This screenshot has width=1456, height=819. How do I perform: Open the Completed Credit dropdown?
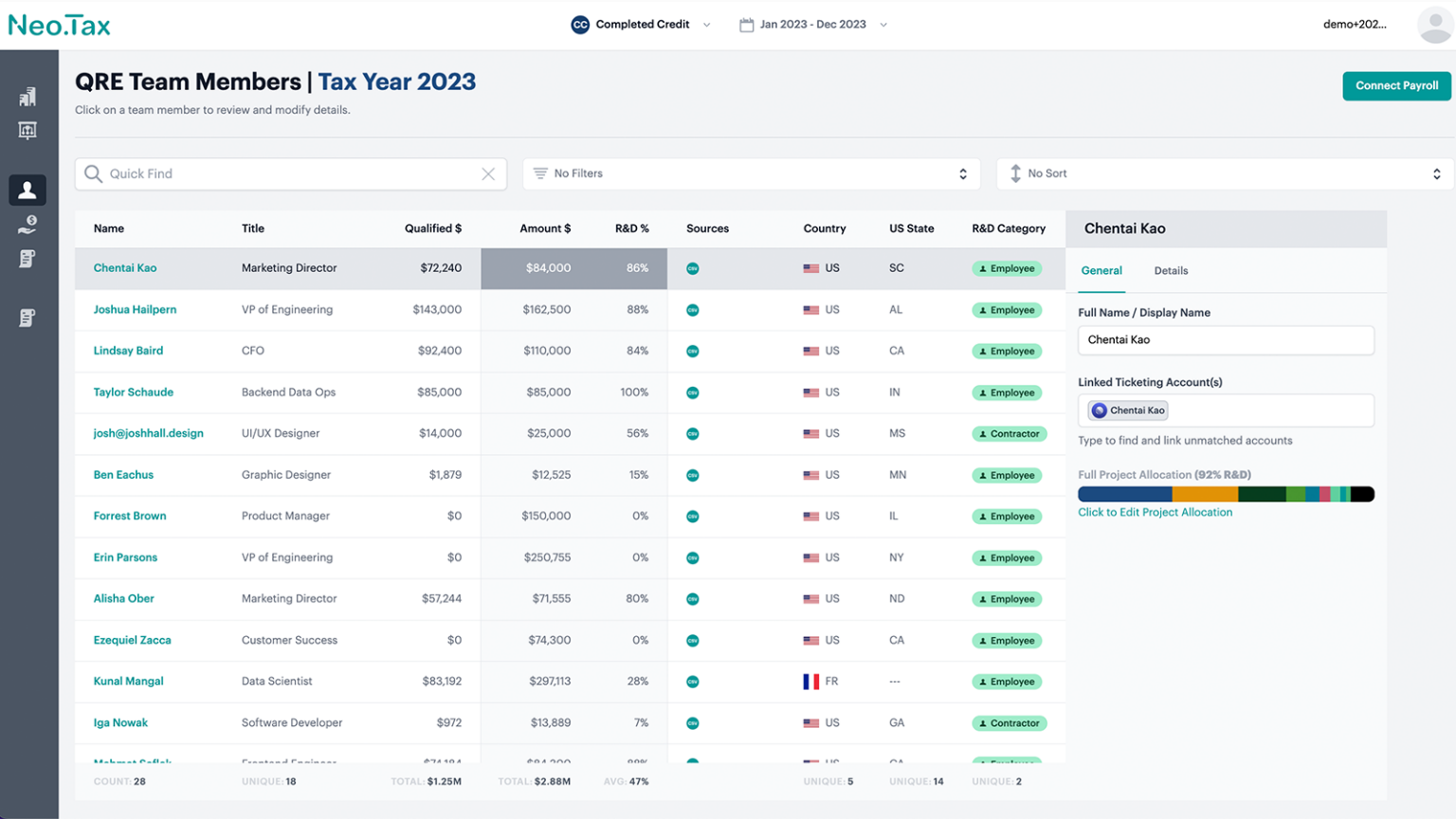tap(642, 25)
